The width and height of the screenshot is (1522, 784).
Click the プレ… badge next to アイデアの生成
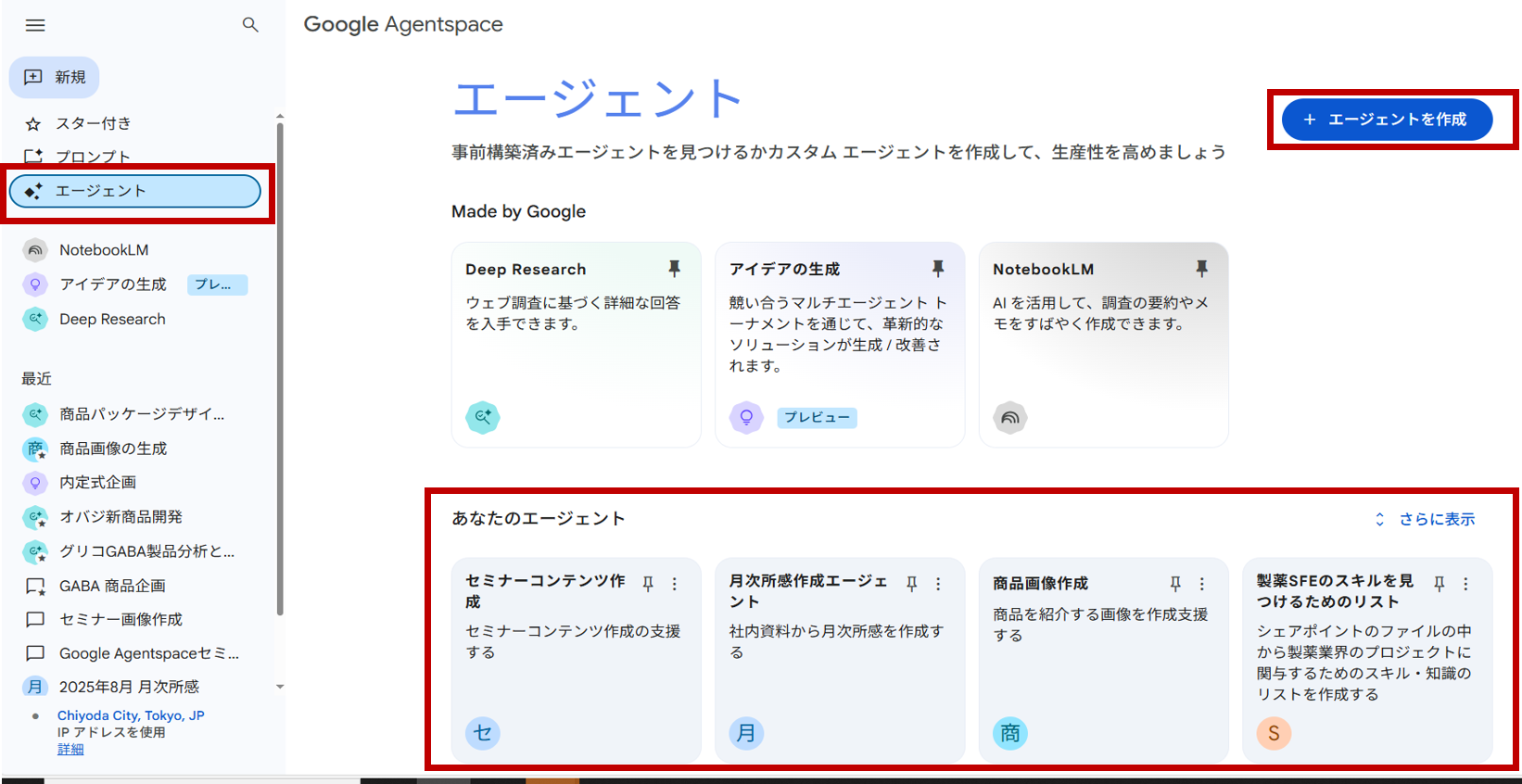[218, 285]
